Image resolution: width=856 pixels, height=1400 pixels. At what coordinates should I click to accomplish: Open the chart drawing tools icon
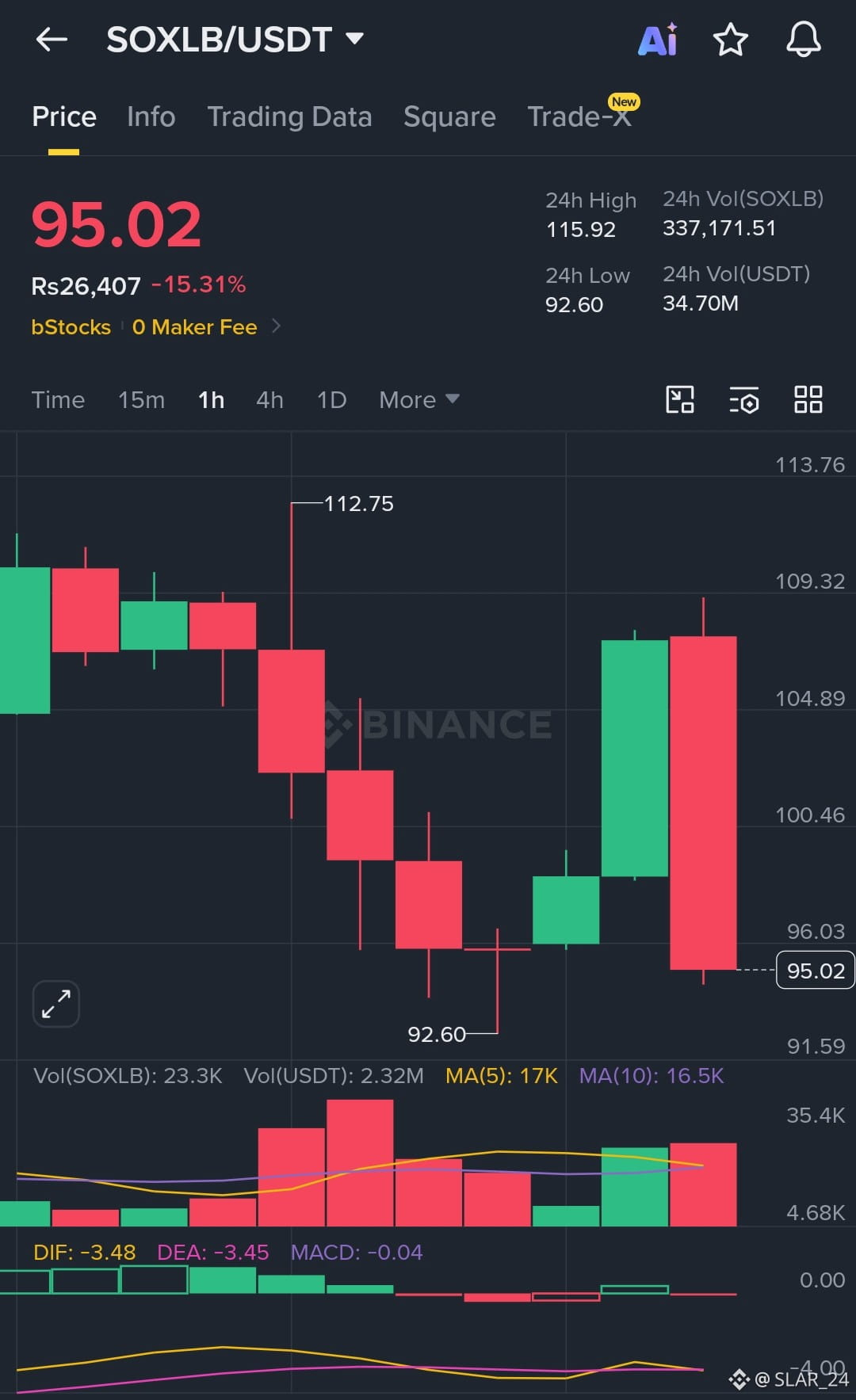[x=680, y=400]
